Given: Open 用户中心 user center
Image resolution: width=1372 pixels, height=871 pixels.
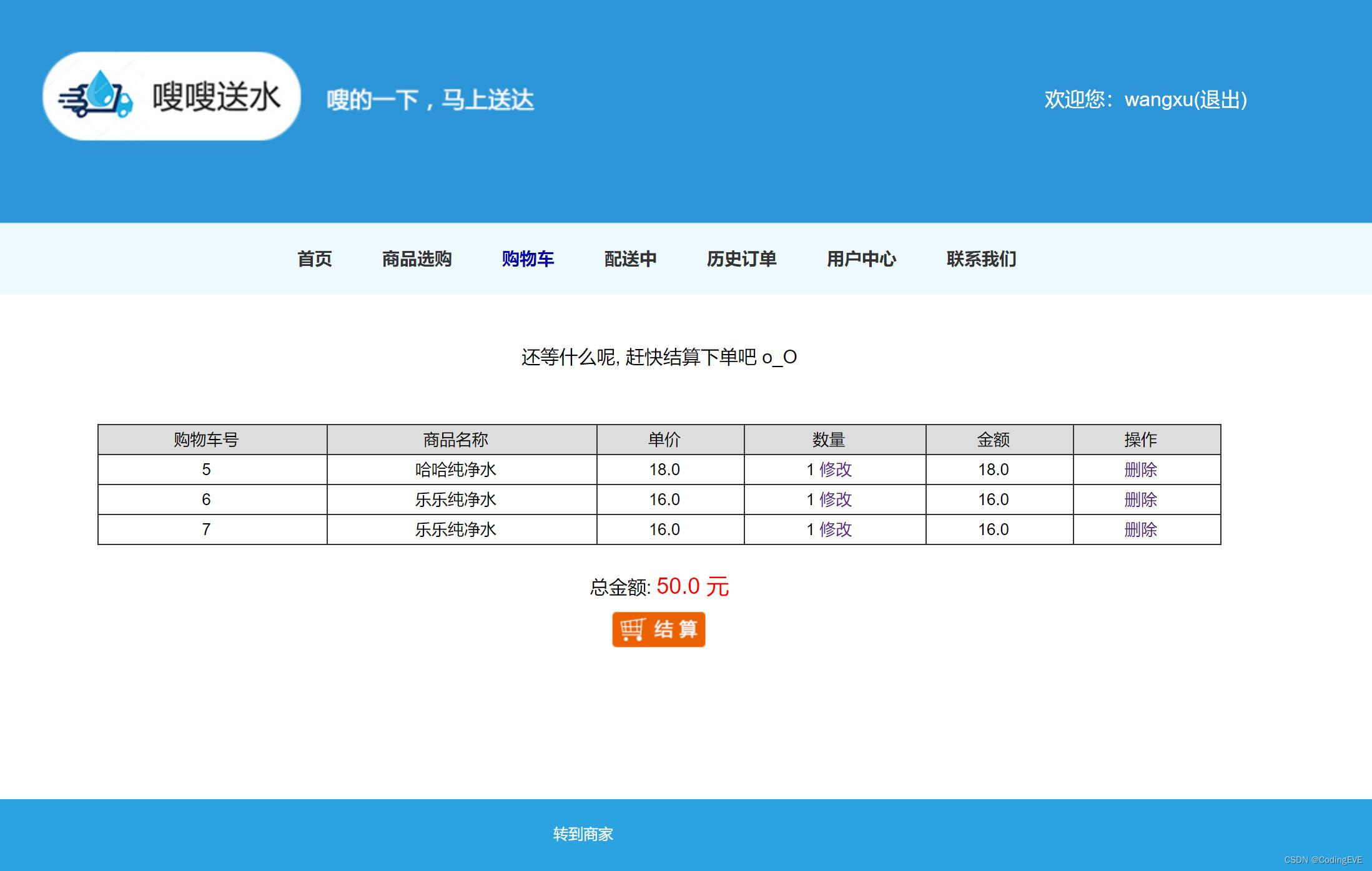Looking at the screenshot, I should pos(861,258).
